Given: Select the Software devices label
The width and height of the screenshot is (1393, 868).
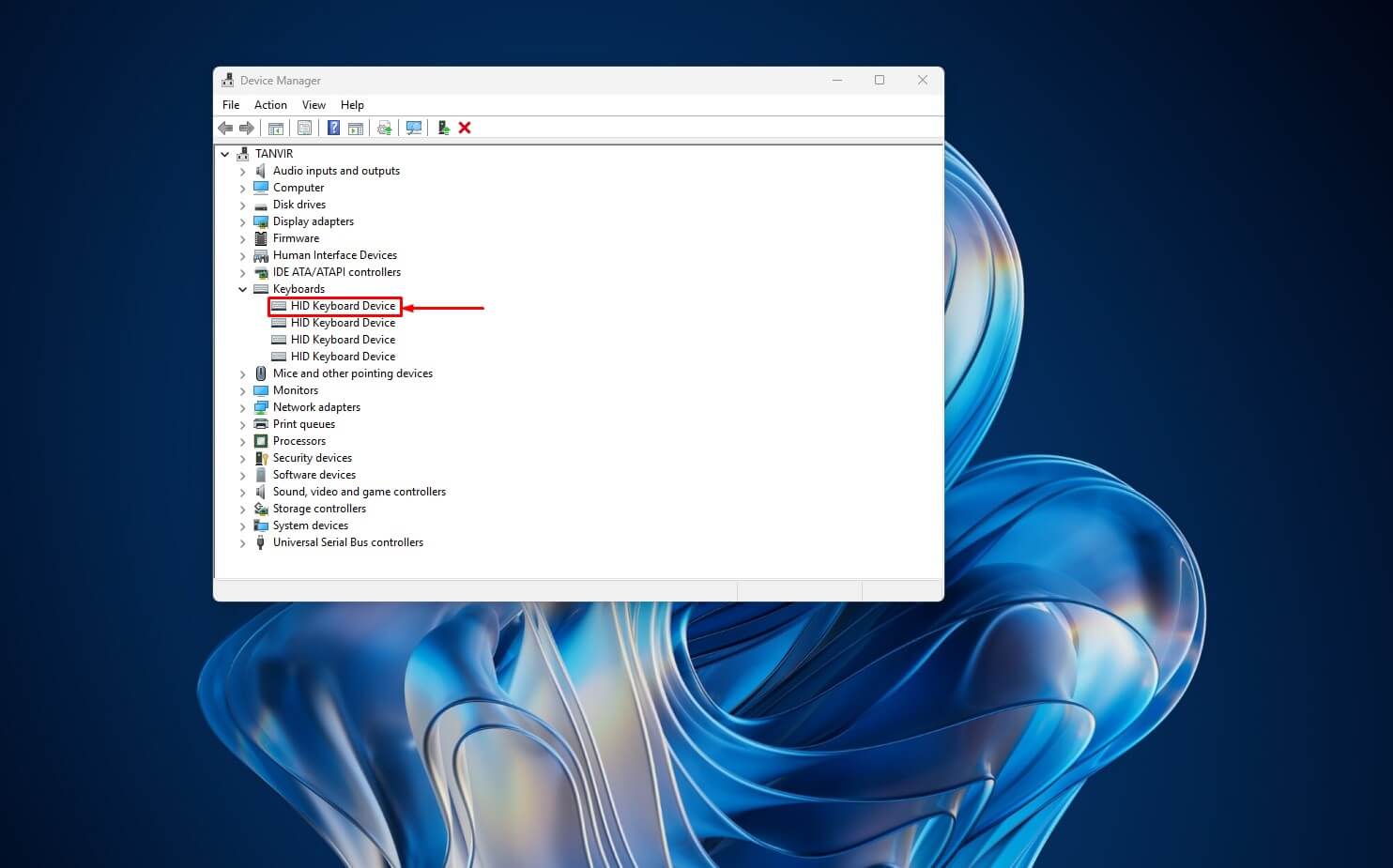Looking at the screenshot, I should 314,475.
